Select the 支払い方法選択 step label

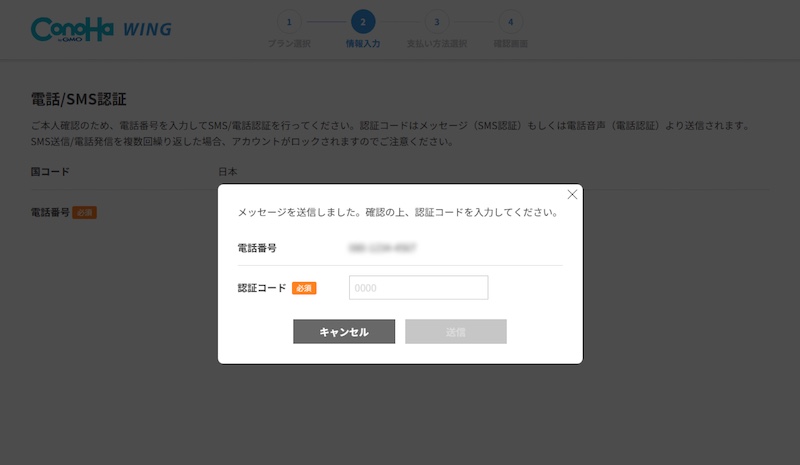click(x=436, y=44)
